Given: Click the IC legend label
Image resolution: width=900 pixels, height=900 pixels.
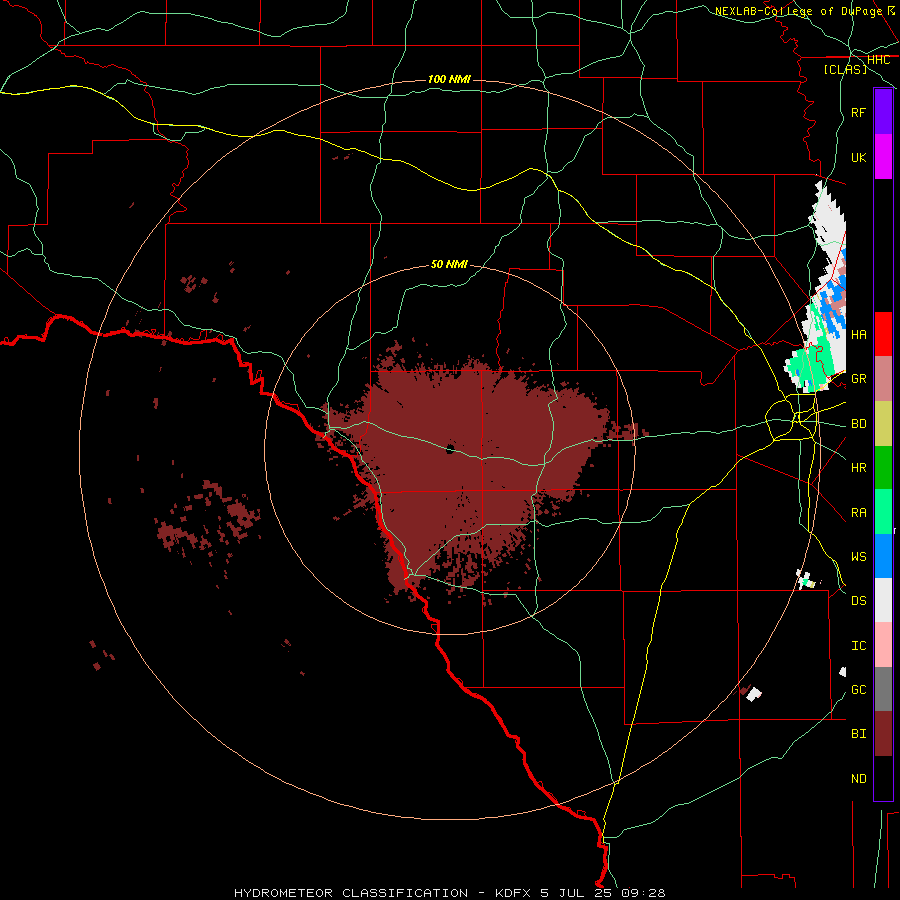Looking at the screenshot, I should tap(858, 646).
